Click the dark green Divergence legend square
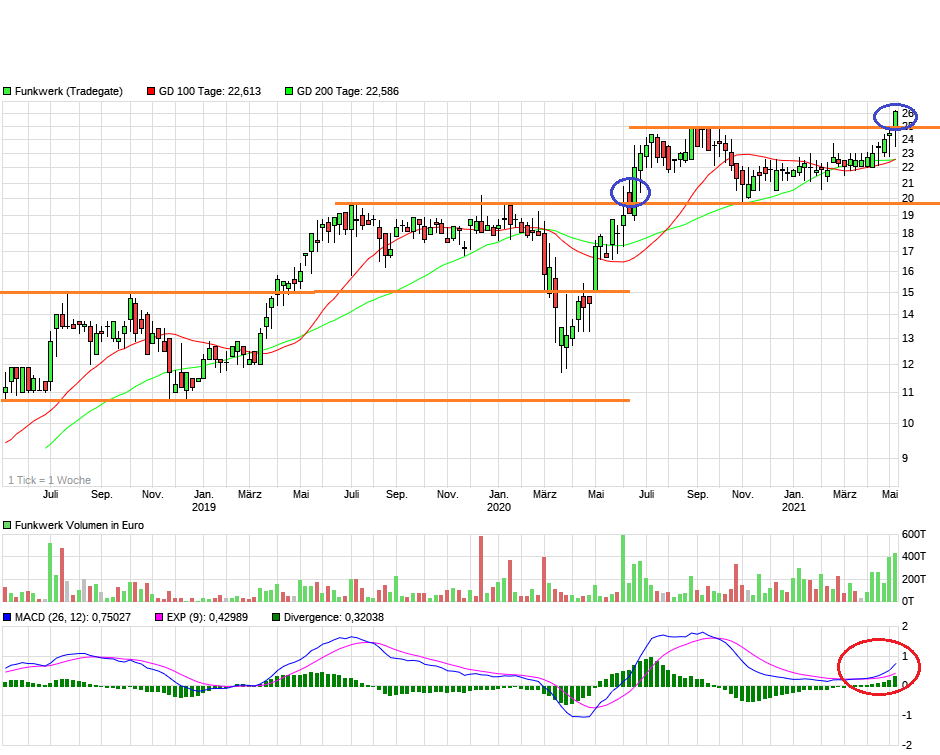 click(275, 617)
